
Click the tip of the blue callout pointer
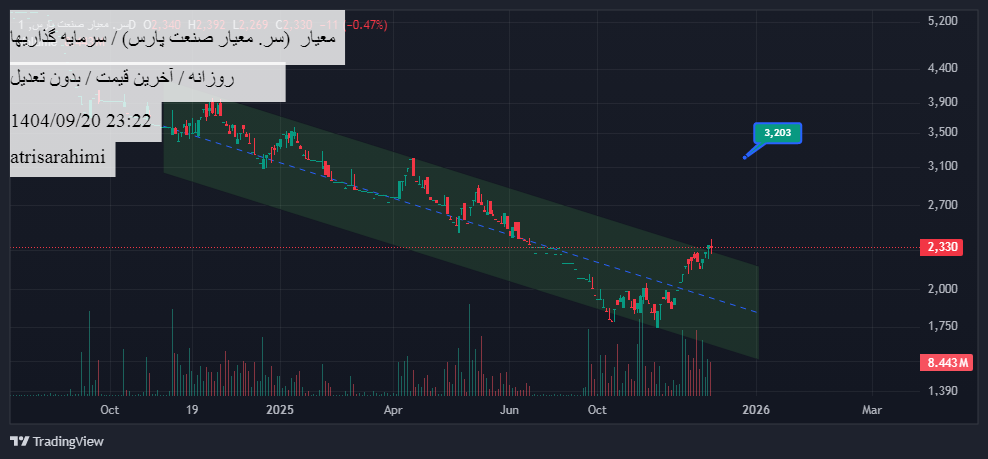744,157
